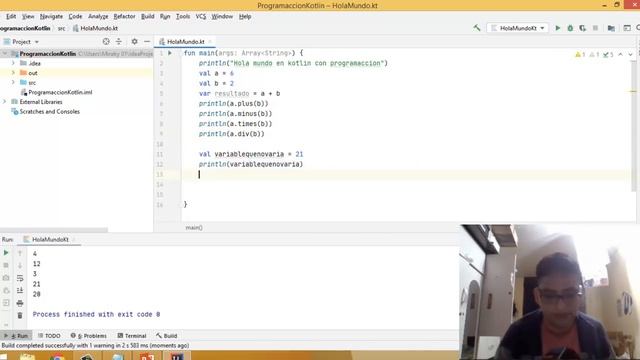Click the Stop icon in the Run panel
Image resolution: width=640 pixels, height=360 pixels.
coord(6,265)
